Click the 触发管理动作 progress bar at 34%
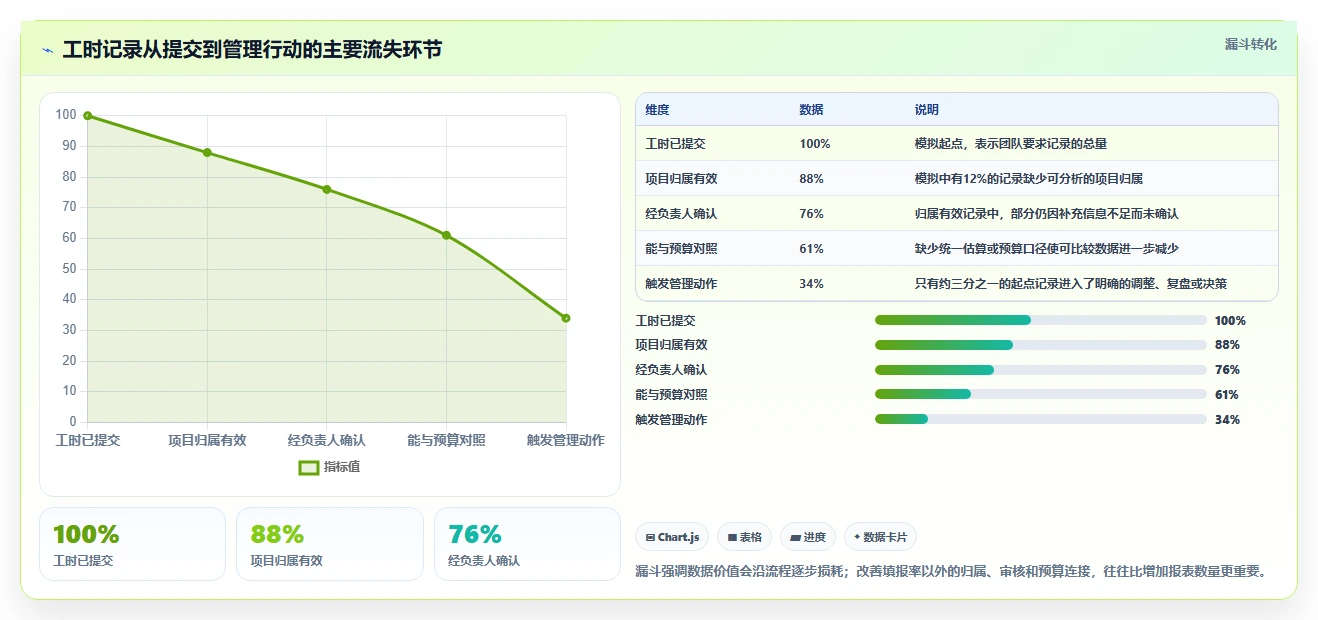This screenshot has width=1318, height=620. pos(1041,419)
